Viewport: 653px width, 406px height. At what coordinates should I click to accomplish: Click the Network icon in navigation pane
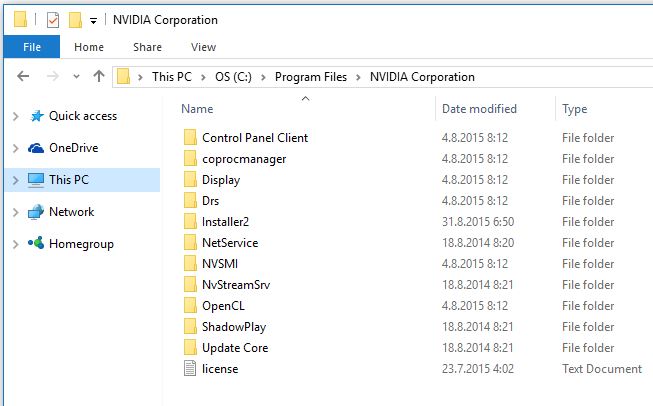[36, 212]
